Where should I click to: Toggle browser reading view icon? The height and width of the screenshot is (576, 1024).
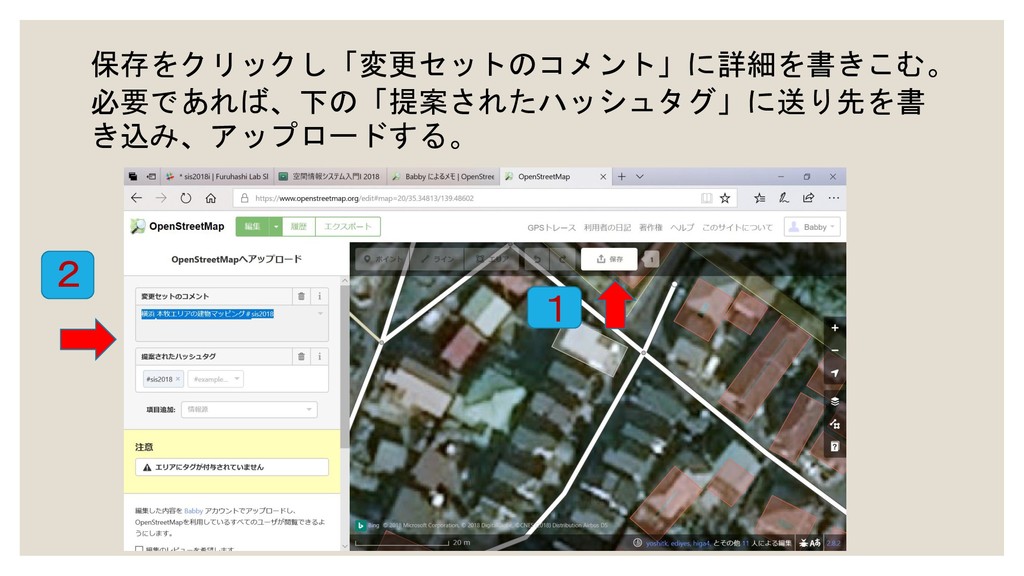click(706, 198)
